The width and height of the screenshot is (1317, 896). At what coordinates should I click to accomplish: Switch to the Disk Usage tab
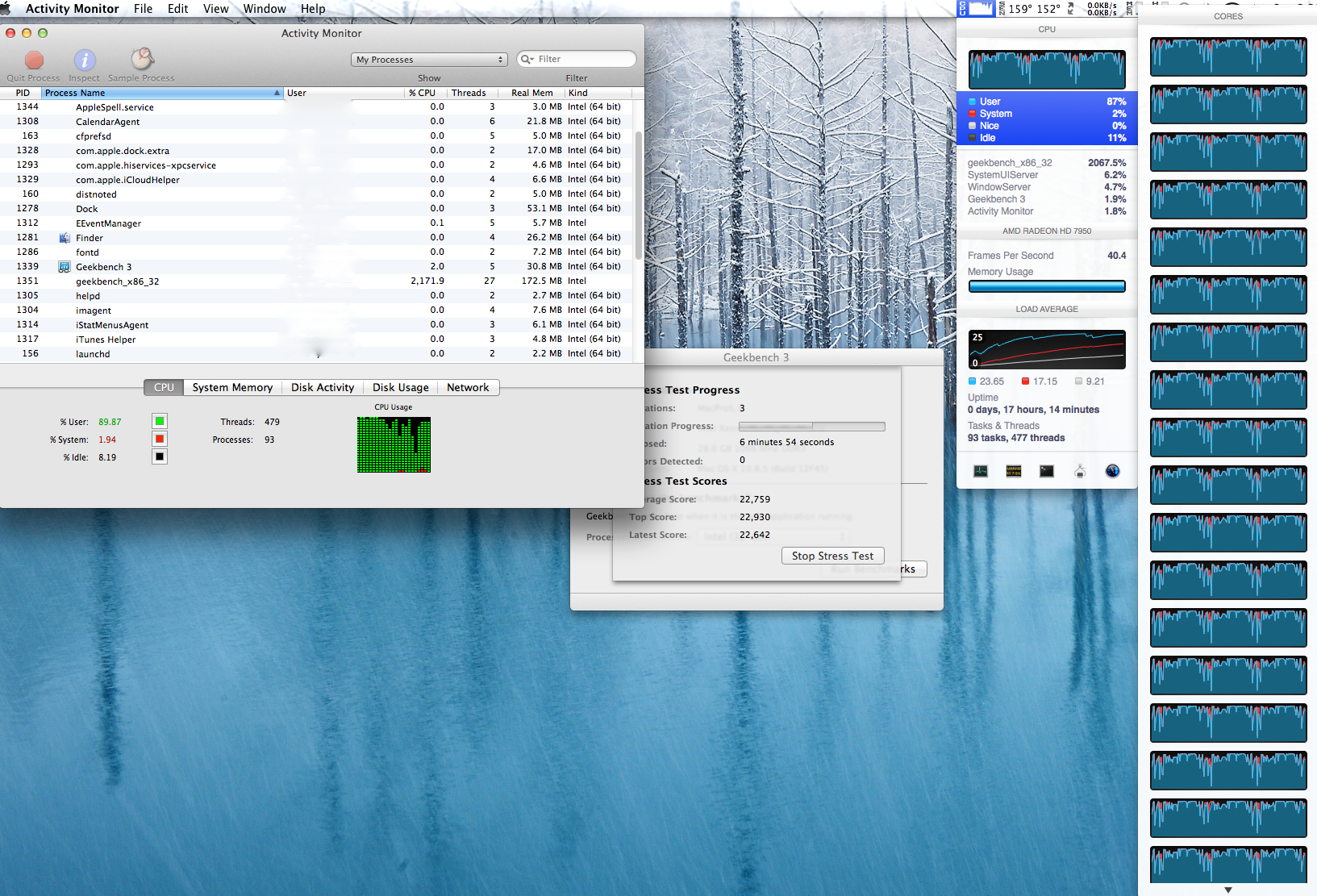click(x=401, y=387)
